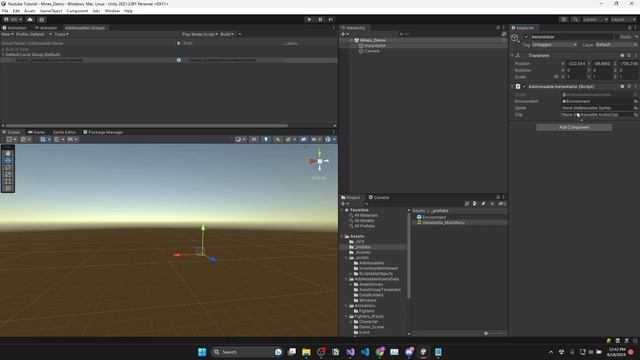Select the Project tab
This screenshot has height=360, width=640.
coord(351,198)
